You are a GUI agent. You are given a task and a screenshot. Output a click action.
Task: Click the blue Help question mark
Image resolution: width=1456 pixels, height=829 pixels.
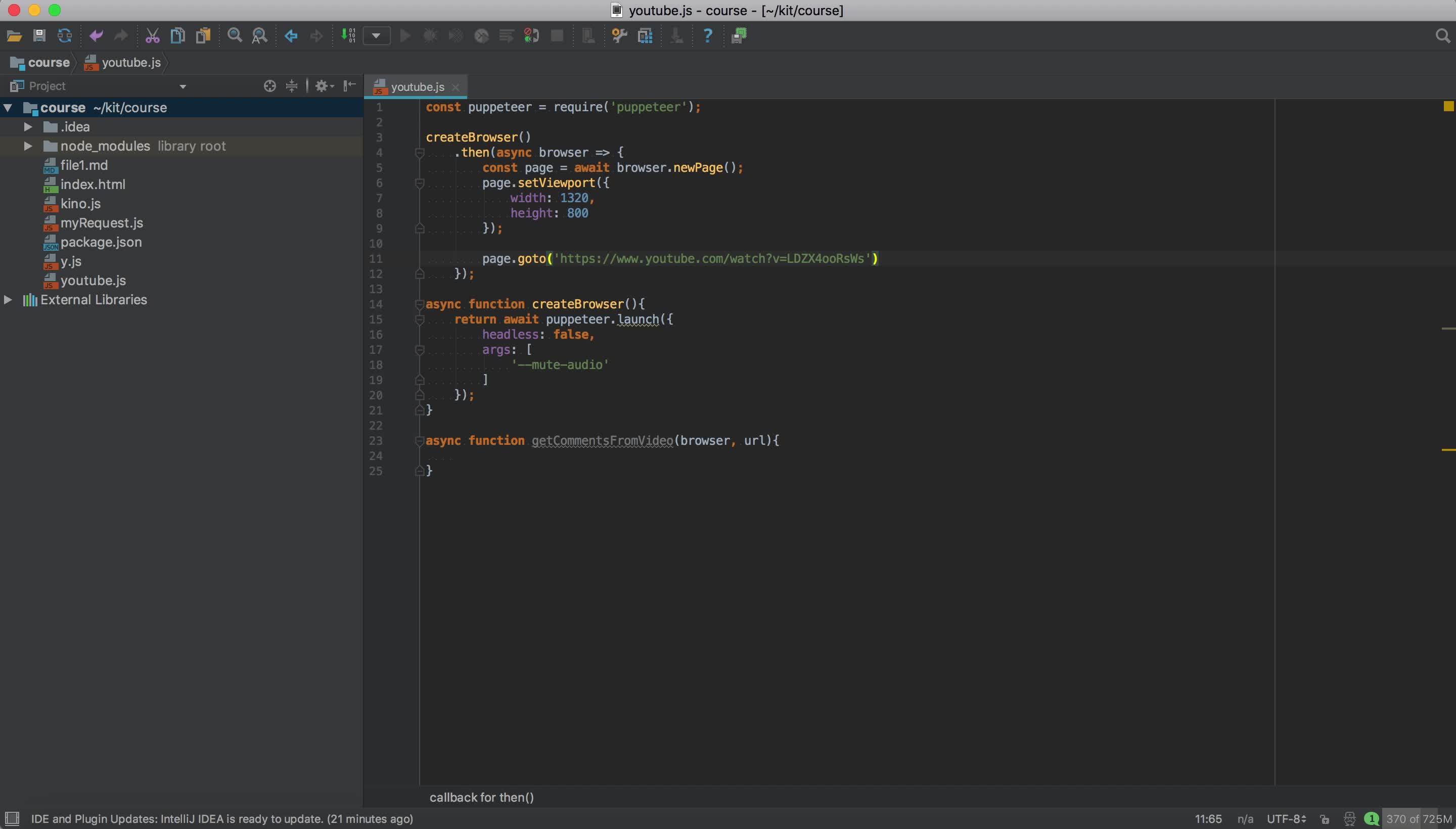point(708,36)
